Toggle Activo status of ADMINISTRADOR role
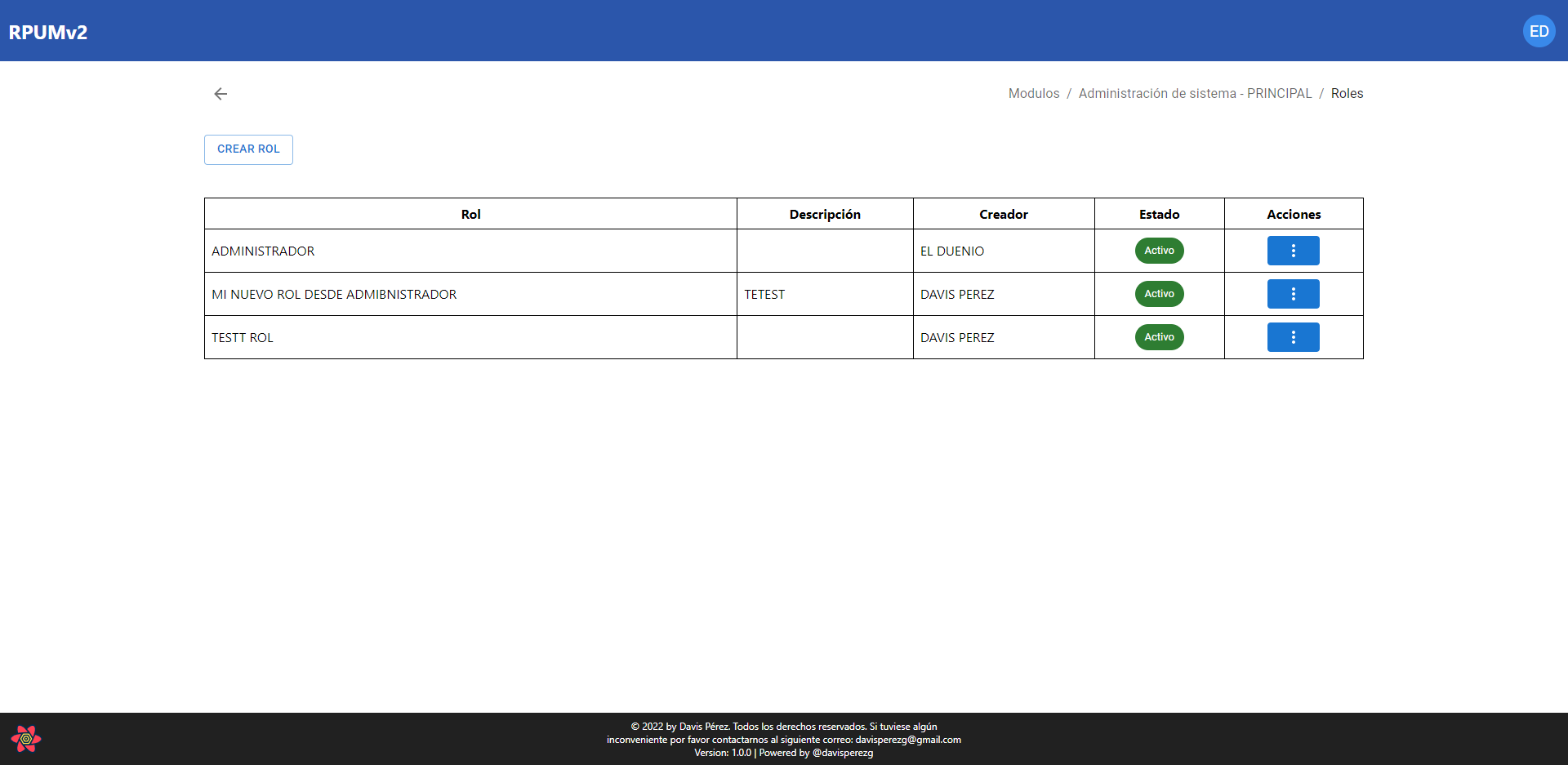 pyautogui.click(x=1159, y=251)
